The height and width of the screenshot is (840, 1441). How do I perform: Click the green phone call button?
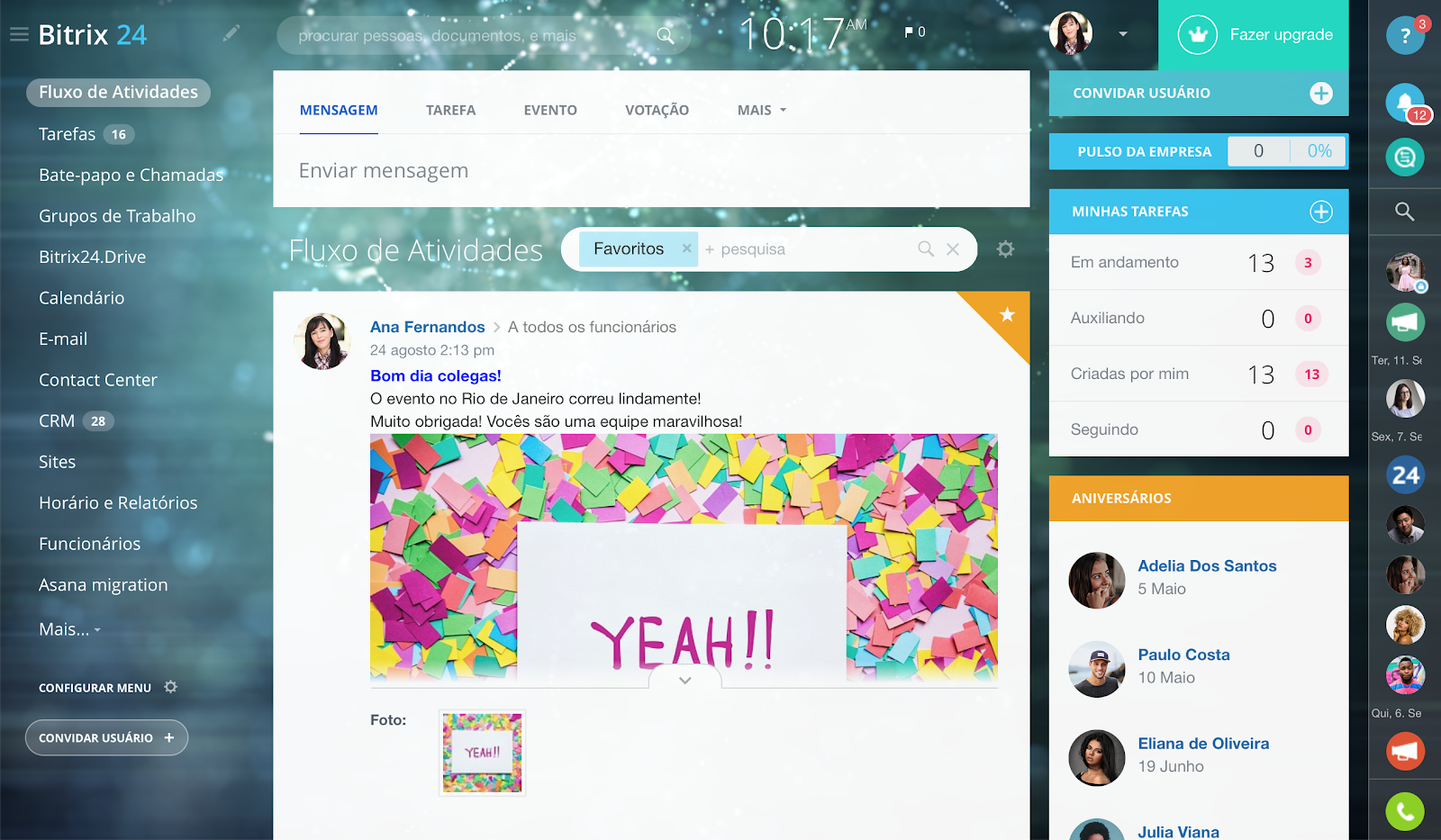click(1405, 812)
